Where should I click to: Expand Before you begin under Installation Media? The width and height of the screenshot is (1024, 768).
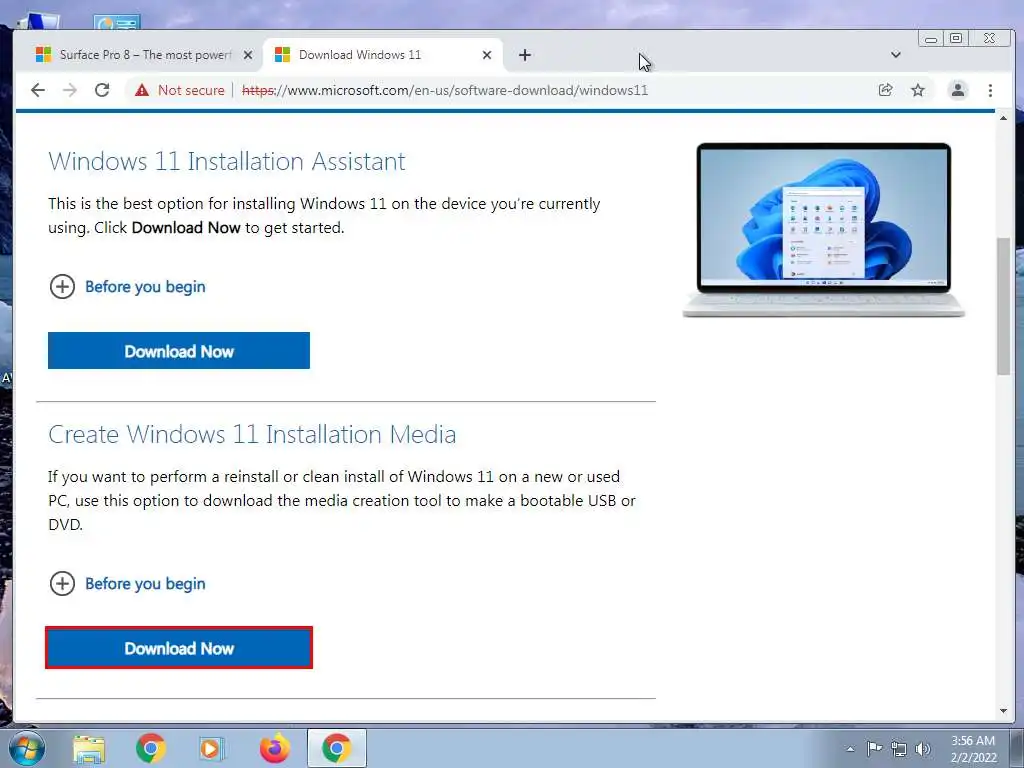(x=127, y=584)
